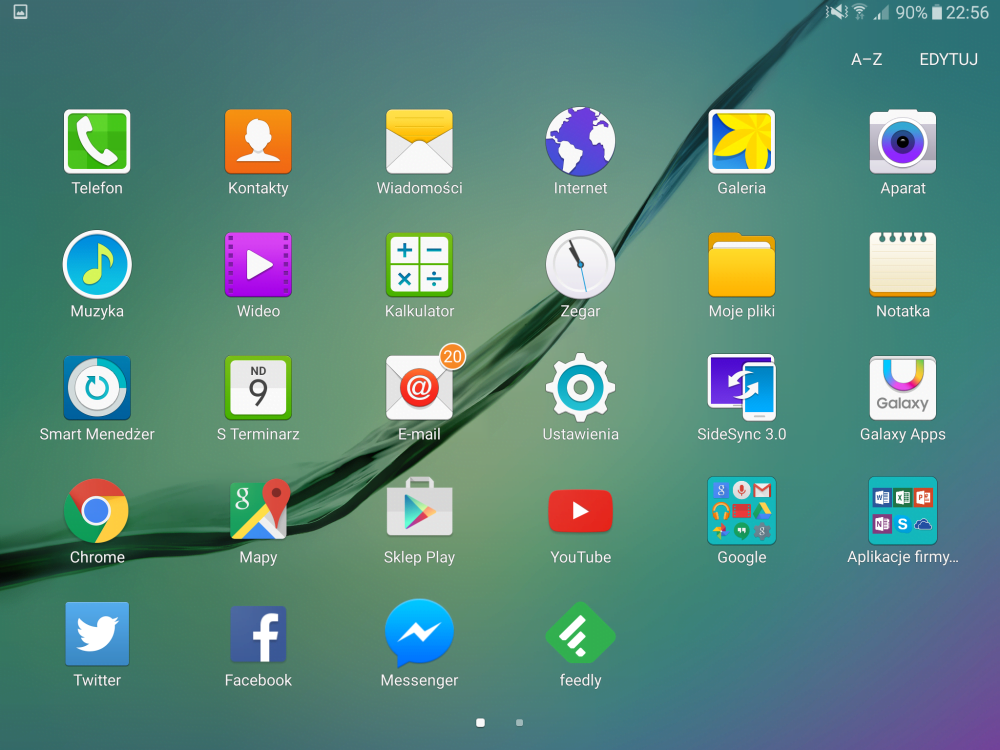Launch the Chrome browser
This screenshot has width=1000, height=750.
tap(97, 511)
